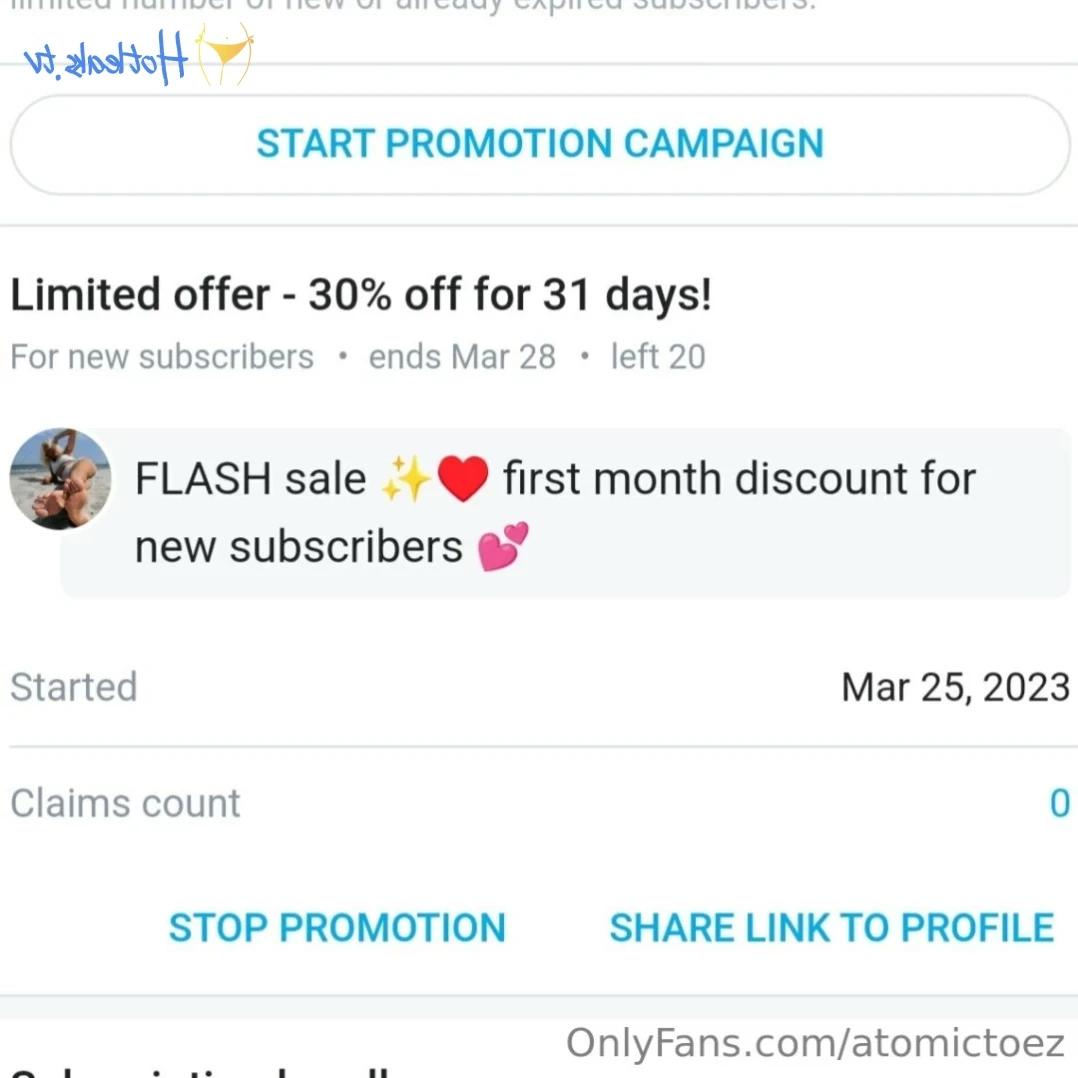
Task: Click the Start Promotion Campaign button
Action: coord(540,144)
